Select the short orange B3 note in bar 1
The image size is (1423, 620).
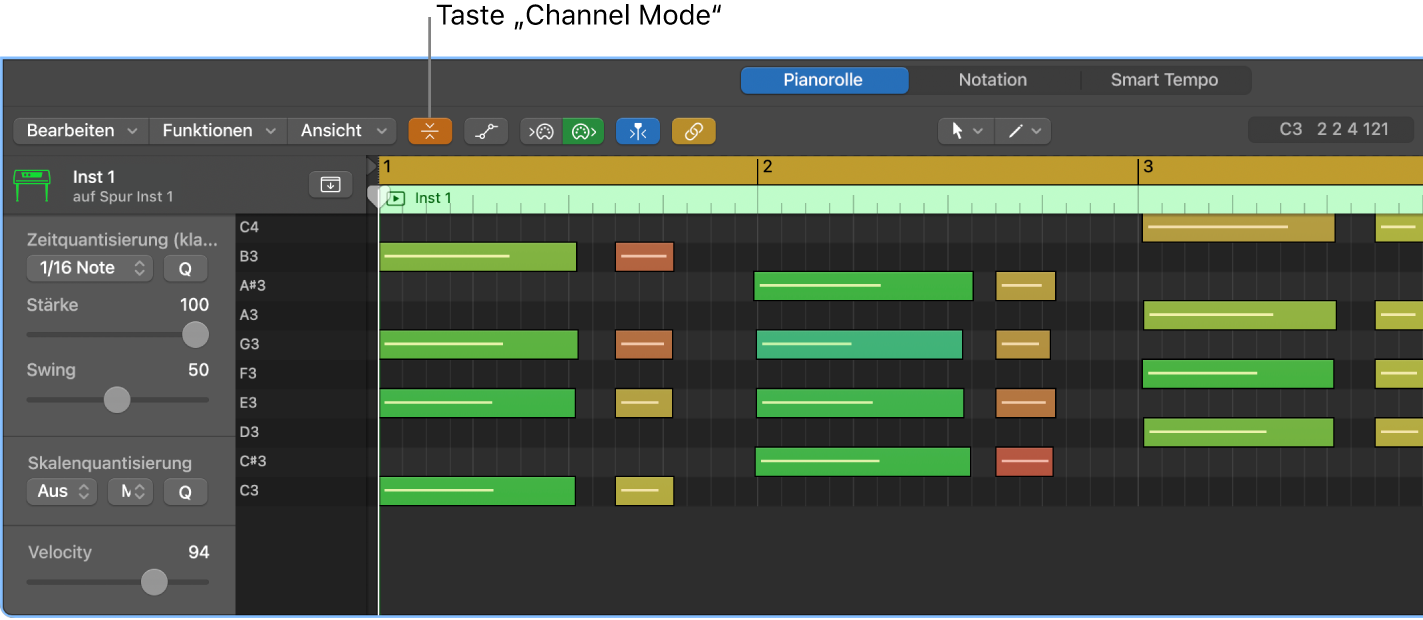point(644,257)
